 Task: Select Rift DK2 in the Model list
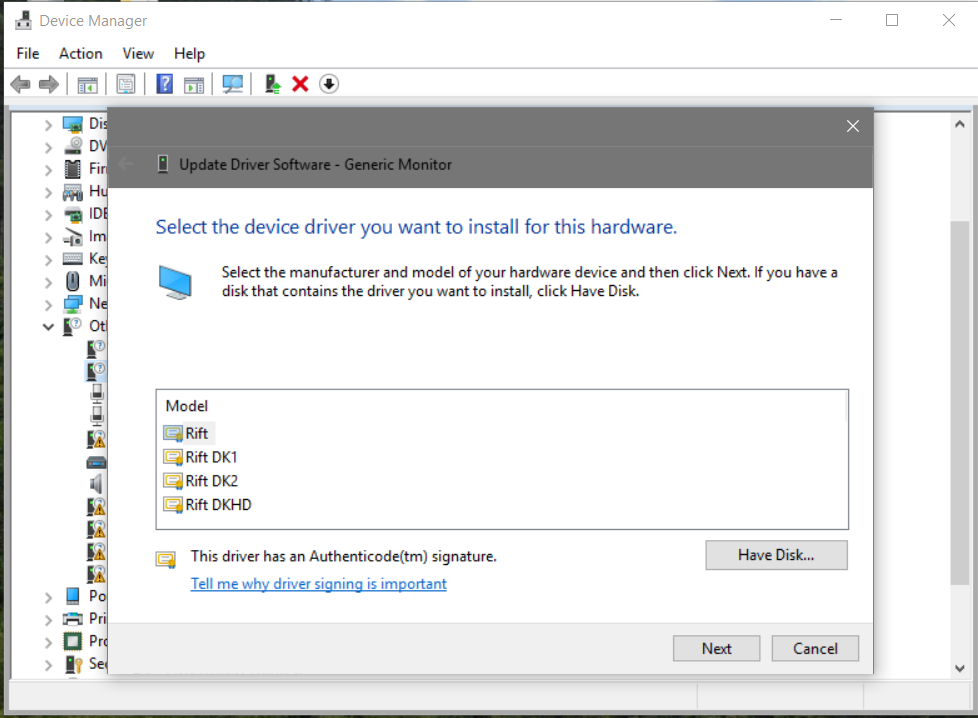(x=211, y=481)
